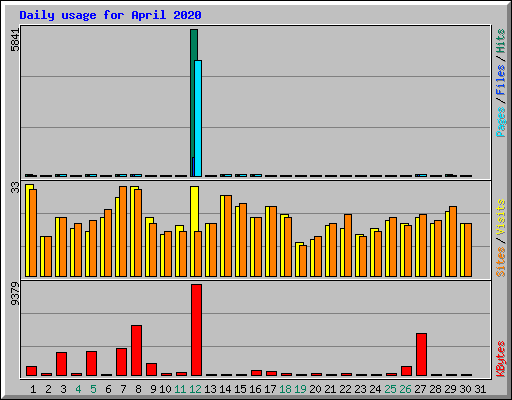The width and height of the screenshot is (512, 400).
Task: Select the orange visits bar for day 7
Action: (123, 231)
